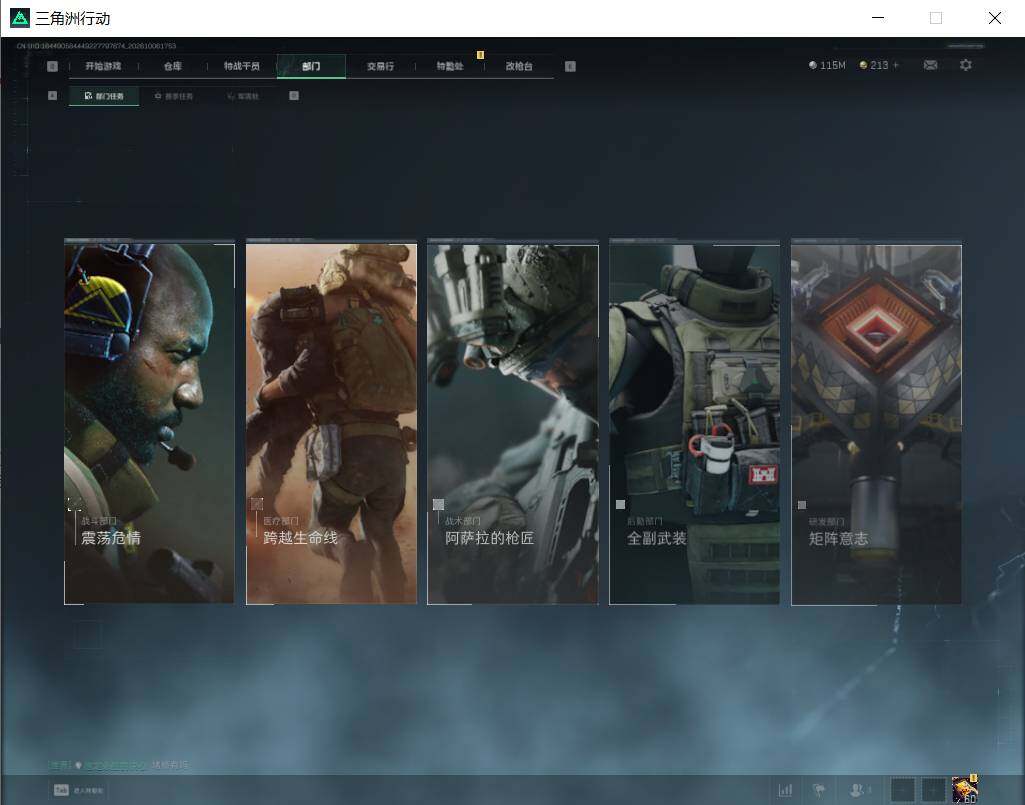Open the mail inbox envelope icon
Image resolution: width=1025 pixels, height=805 pixels.
point(930,65)
